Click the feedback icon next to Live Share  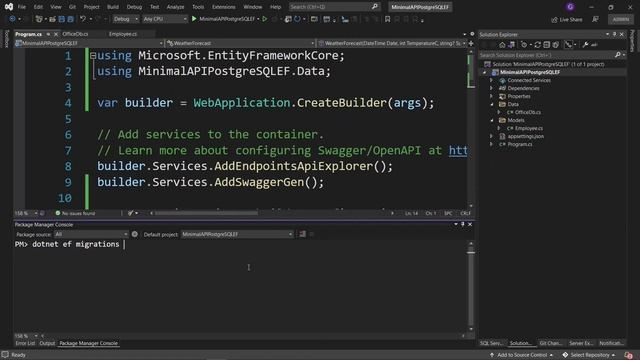pos(596,19)
